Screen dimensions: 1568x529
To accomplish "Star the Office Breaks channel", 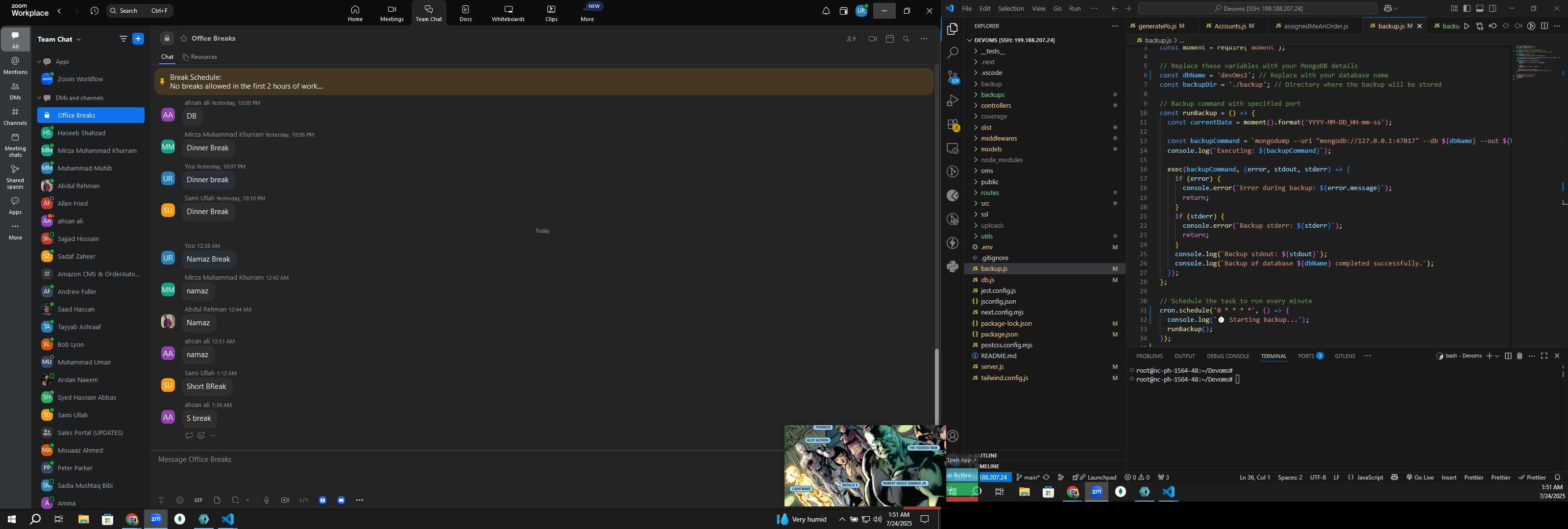I will pyautogui.click(x=183, y=38).
